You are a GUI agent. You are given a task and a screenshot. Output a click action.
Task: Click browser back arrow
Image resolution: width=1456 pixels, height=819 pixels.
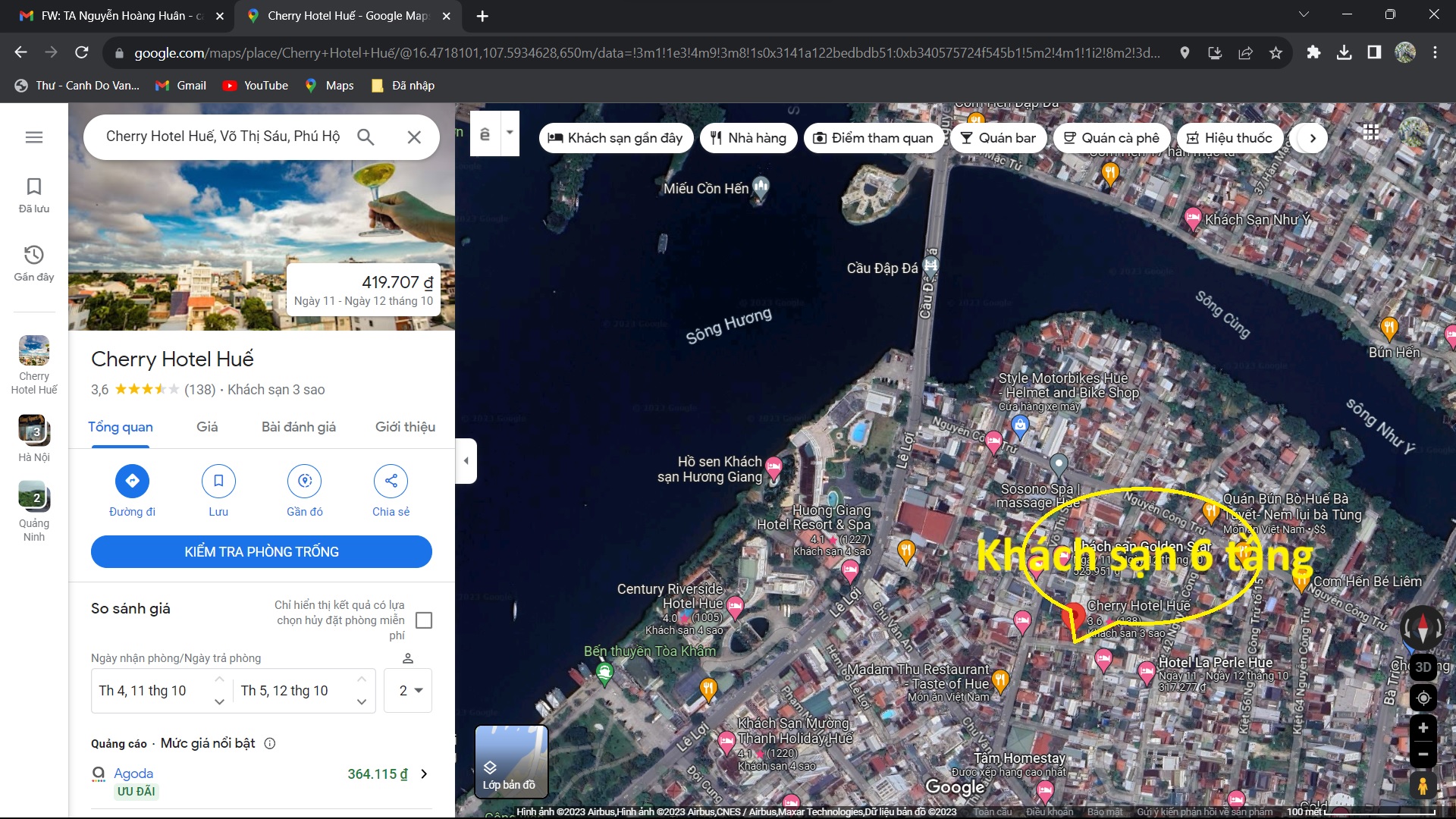coord(20,52)
